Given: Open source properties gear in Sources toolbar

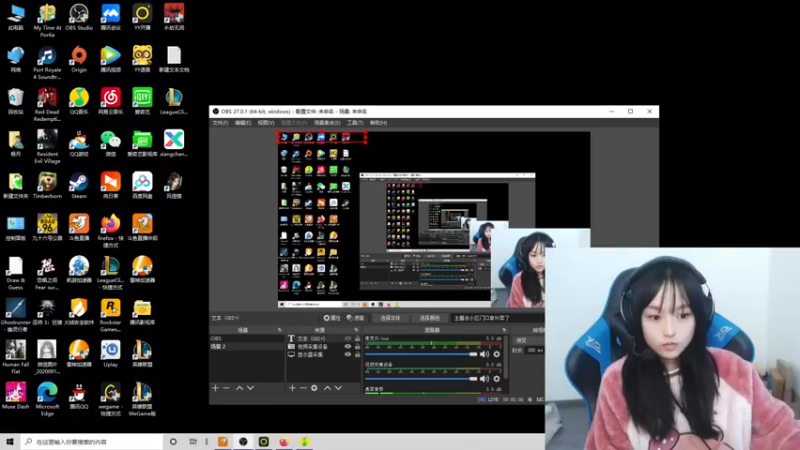Looking at the screenshot, I should tap(314, 388).
